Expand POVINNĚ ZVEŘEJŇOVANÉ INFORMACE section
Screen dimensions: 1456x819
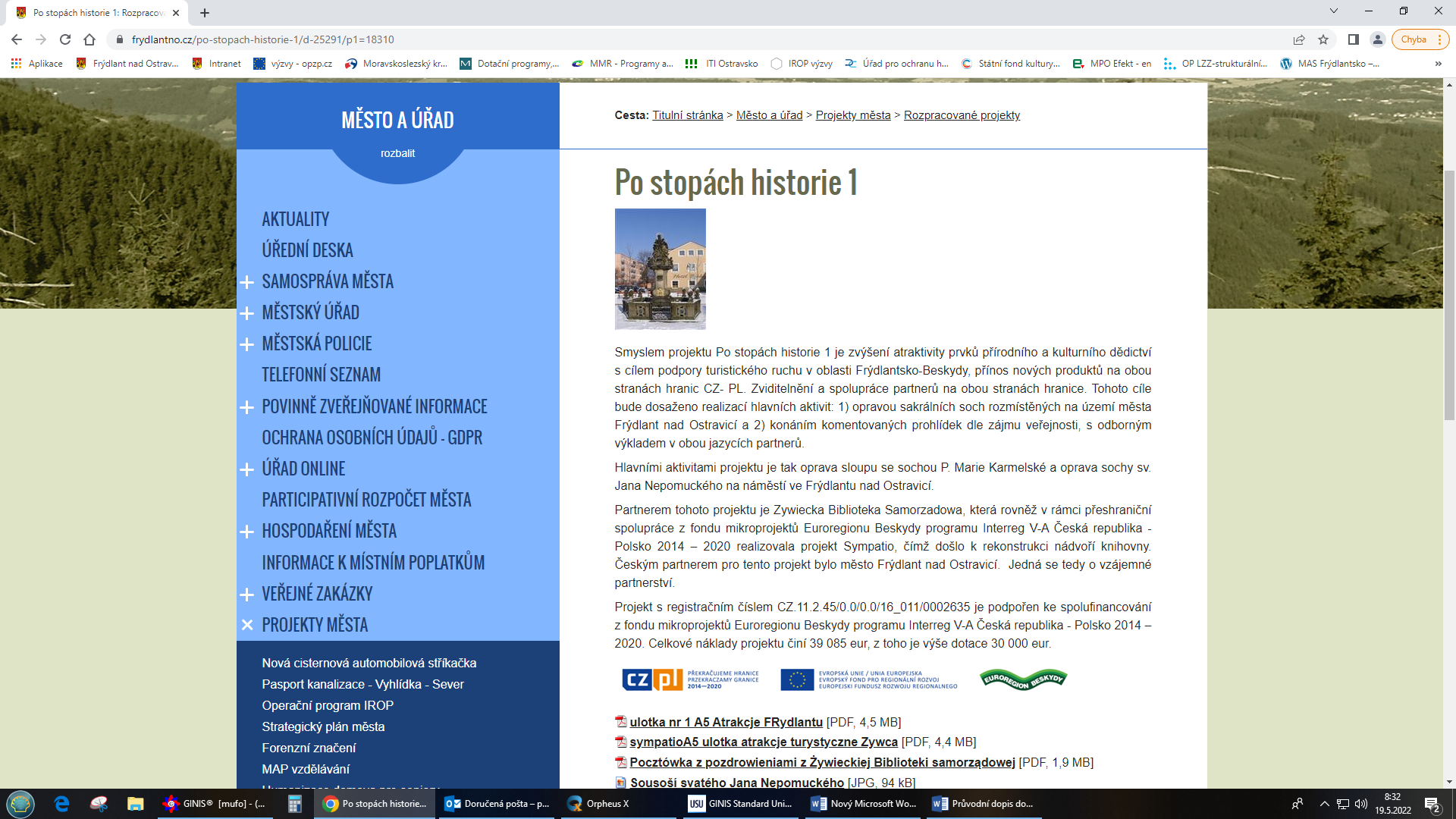246,407
